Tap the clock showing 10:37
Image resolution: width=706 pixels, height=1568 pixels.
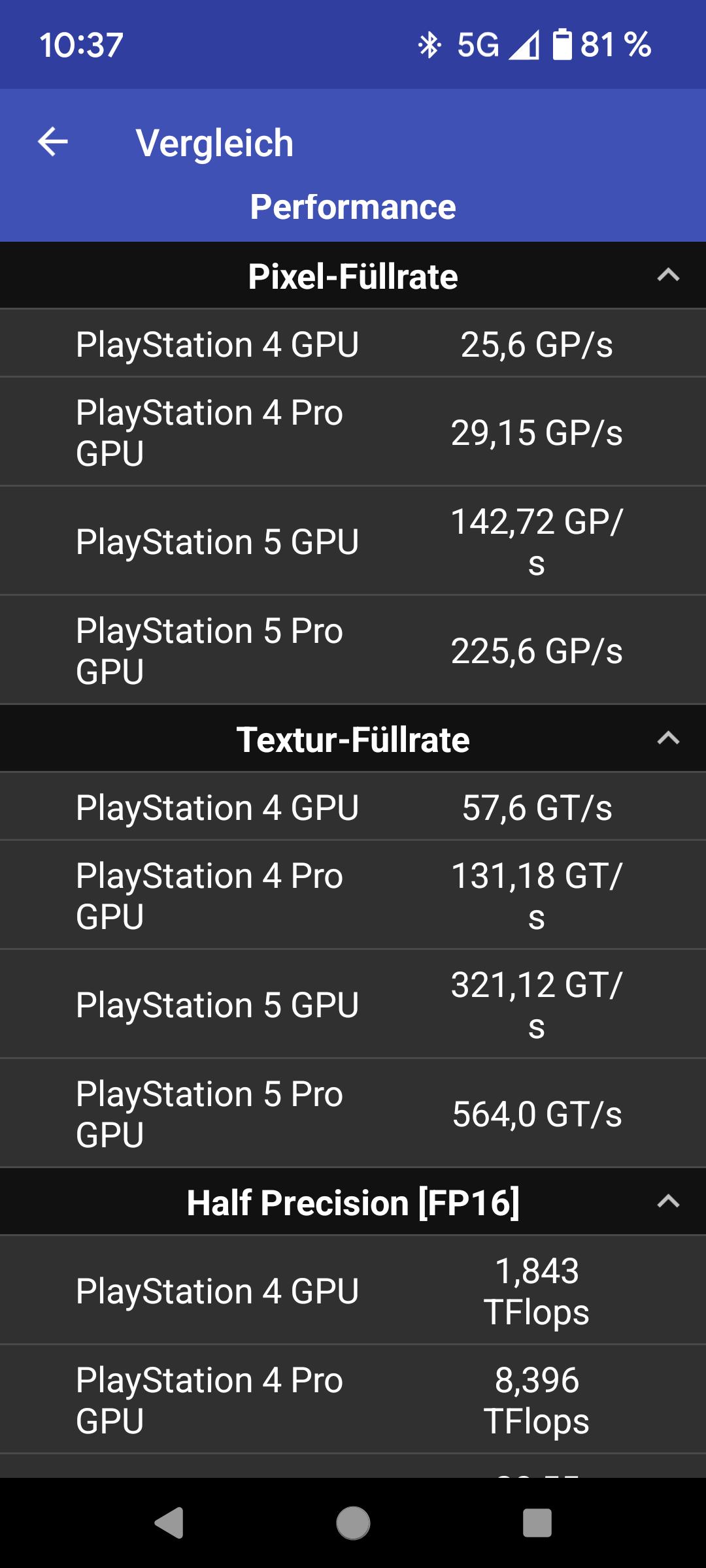click(x=82, y=45)
